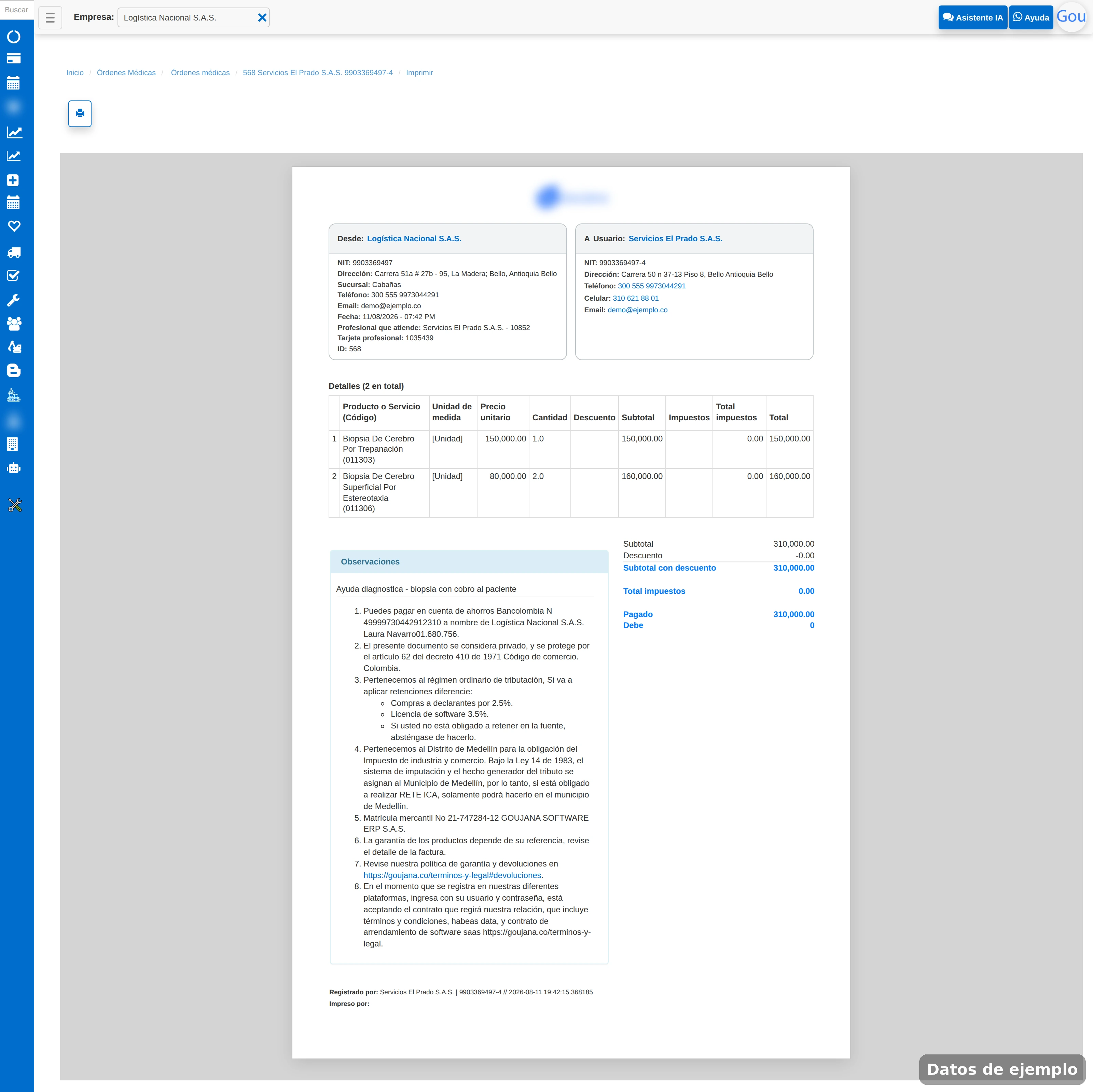Screen dimensions: 1093x1092
Task: Click the Celular link 310 621 88 01
Action: point(636,298)
